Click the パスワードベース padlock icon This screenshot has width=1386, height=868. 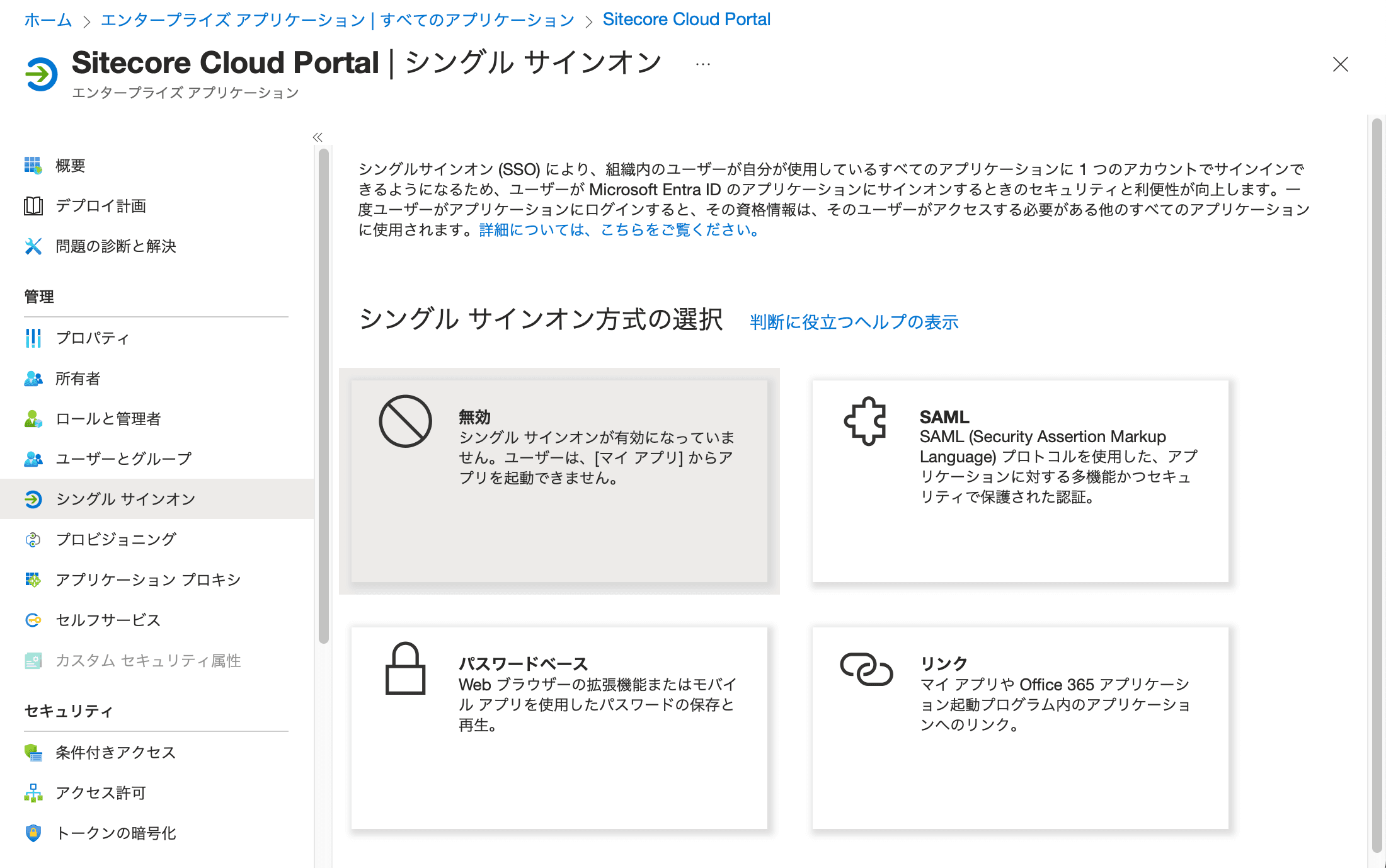pos(405,668)
